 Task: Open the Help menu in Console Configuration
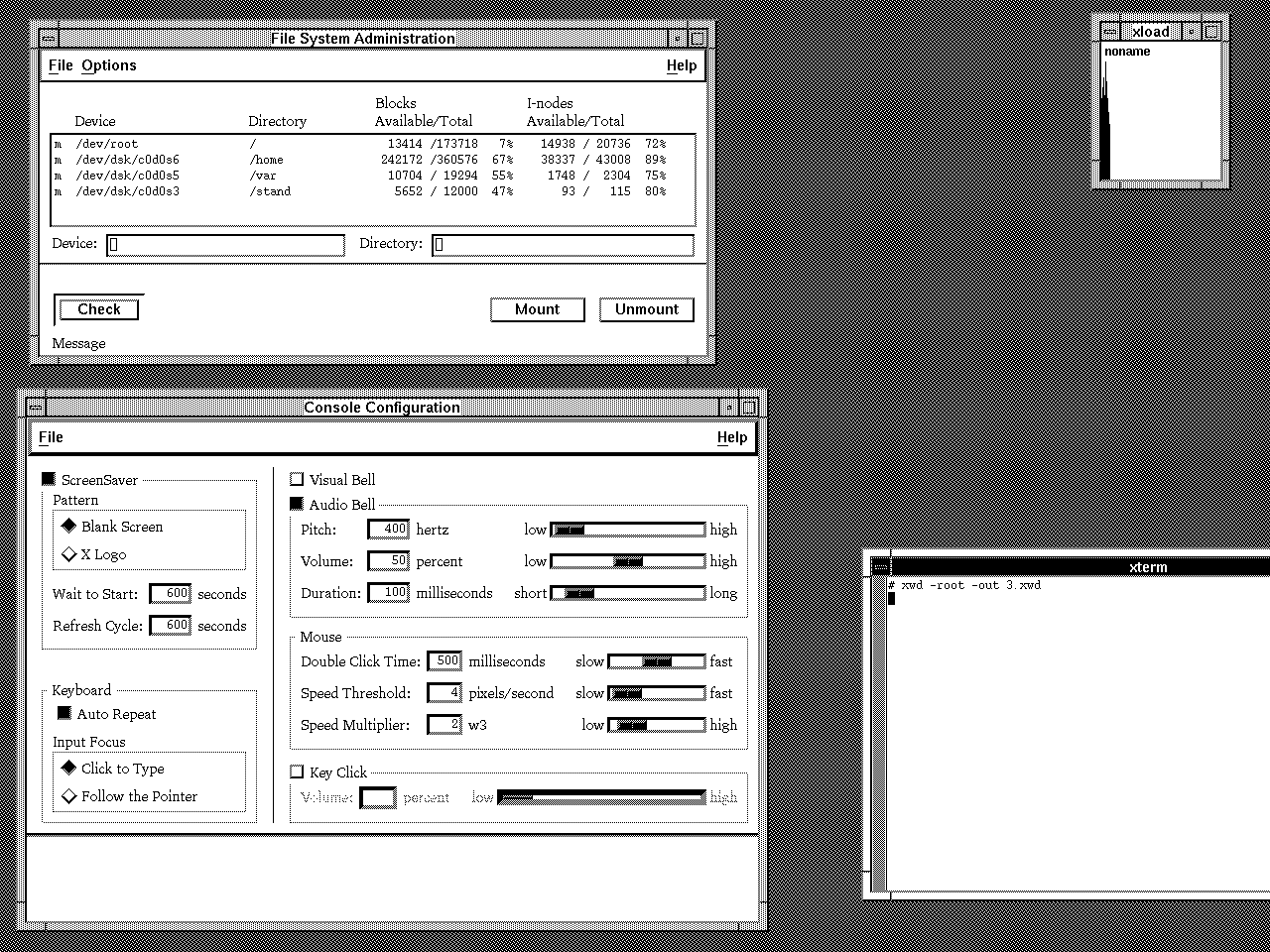pyautogui.click(x=731, y=437)
